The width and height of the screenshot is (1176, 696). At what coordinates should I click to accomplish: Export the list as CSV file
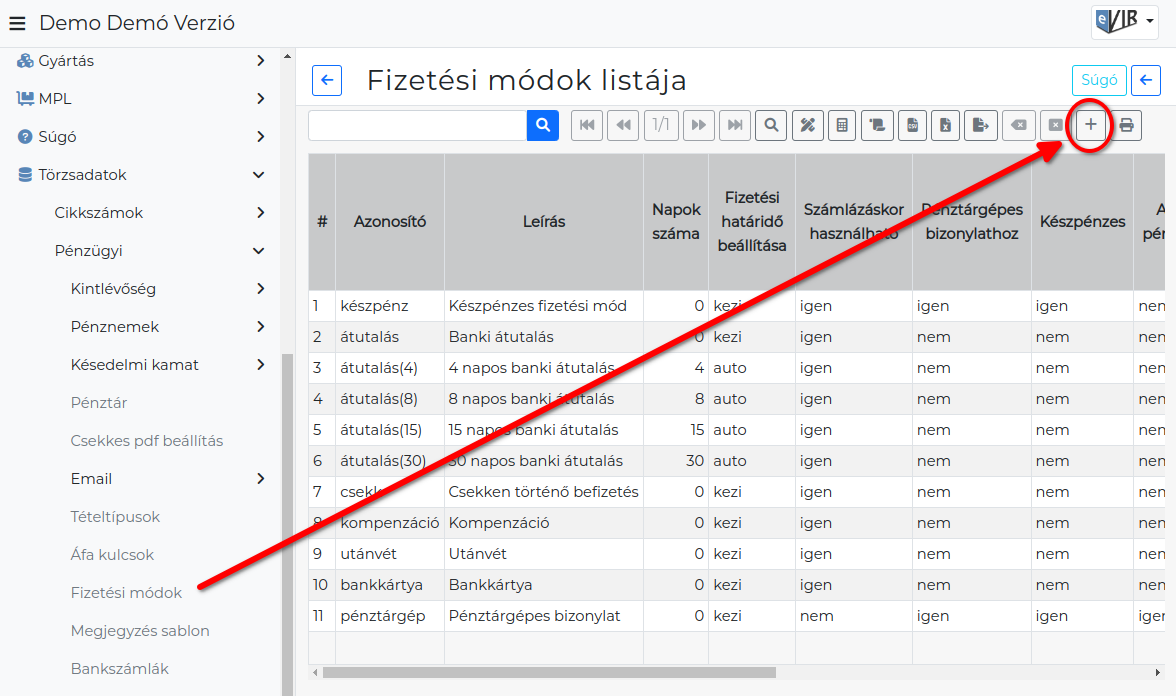[x=912, y=125]
